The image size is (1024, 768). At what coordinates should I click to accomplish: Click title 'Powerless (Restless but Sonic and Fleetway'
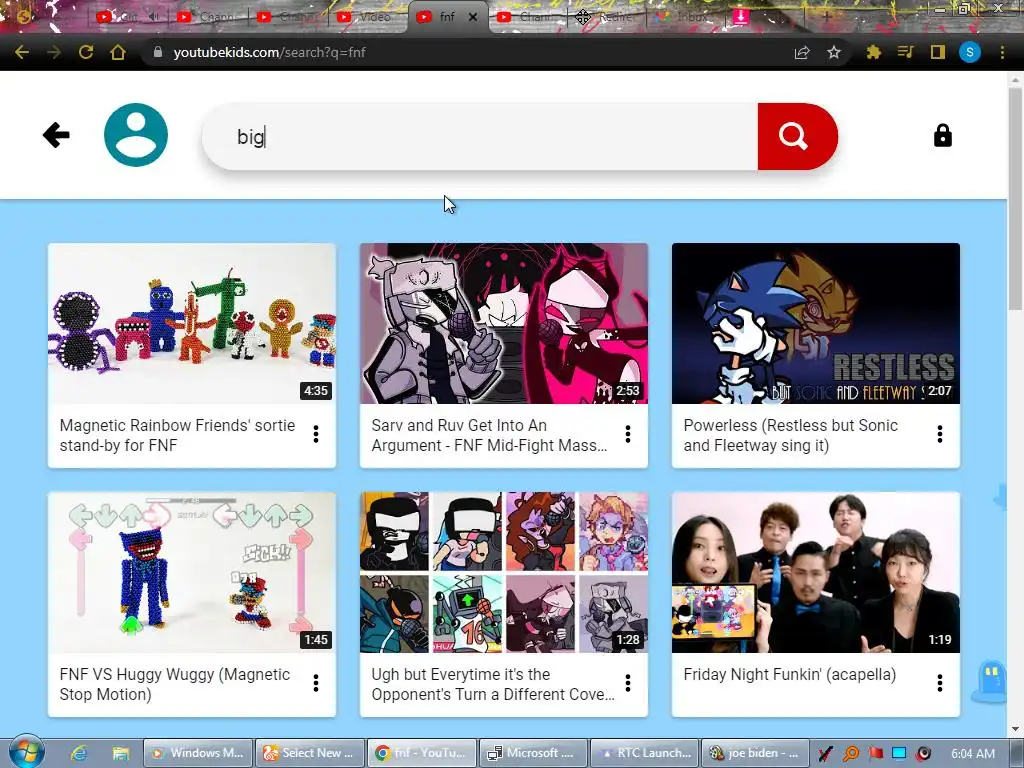click(790, 435)
